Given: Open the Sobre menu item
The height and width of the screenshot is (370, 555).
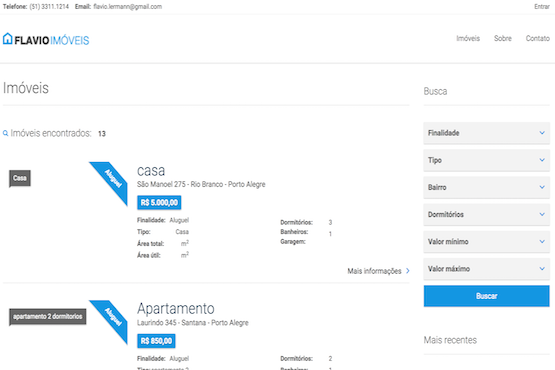Looking at the screenshot, I should click(x=503, y=38).
